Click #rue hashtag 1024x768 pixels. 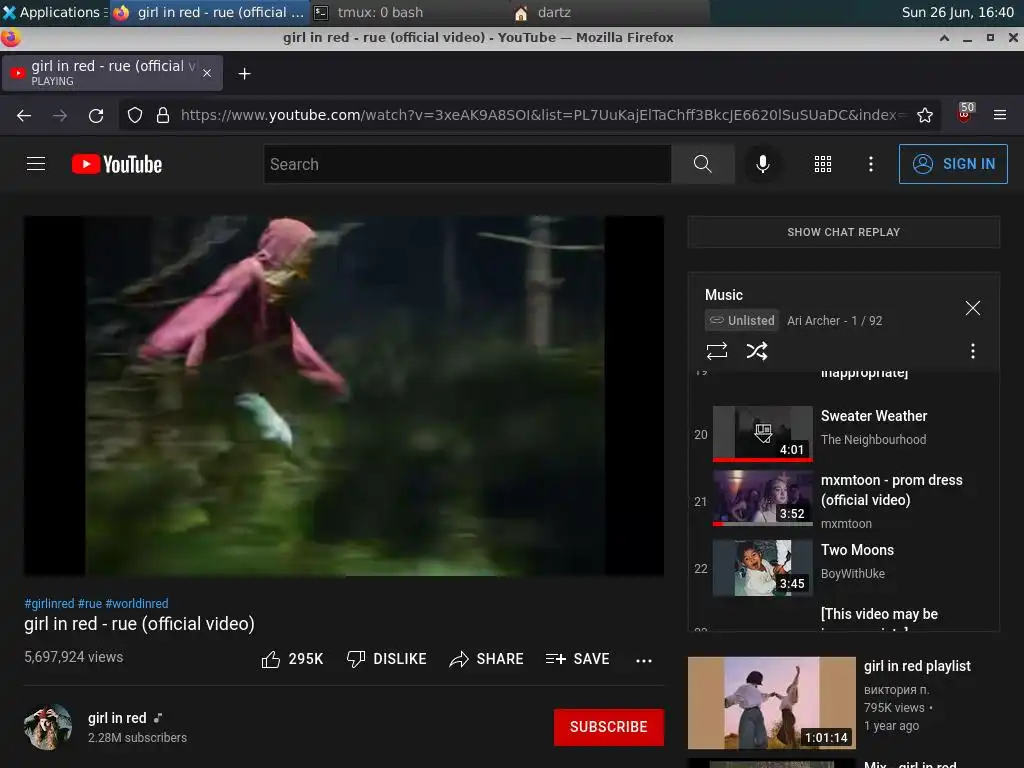(x=90, y=603)
